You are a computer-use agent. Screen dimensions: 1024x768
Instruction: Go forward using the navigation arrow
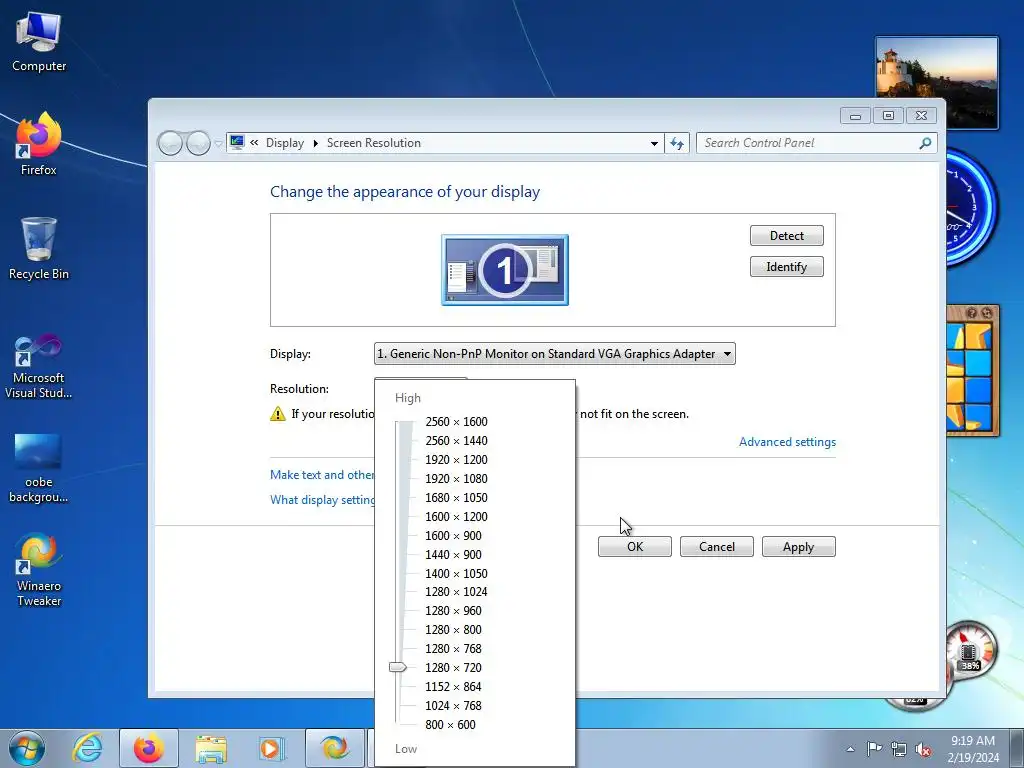tap(198, 143)
